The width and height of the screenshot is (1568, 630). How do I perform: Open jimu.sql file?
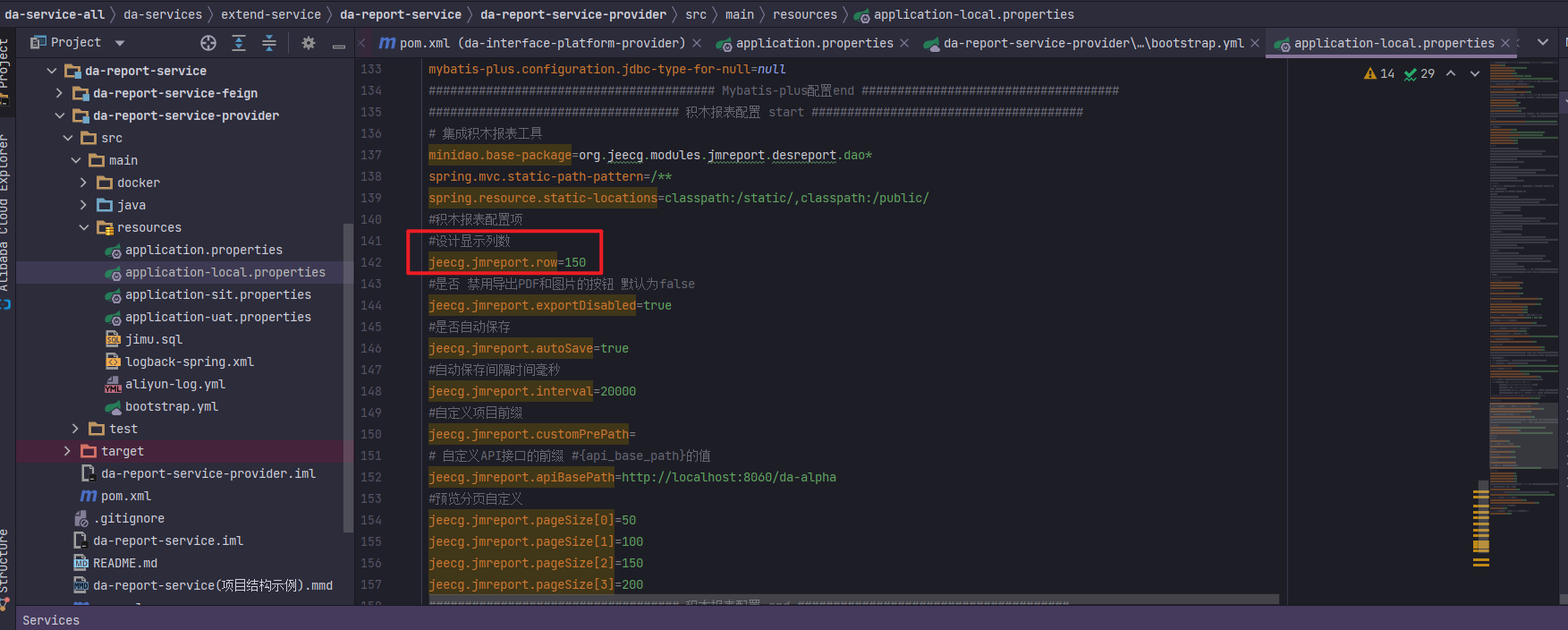click(153, 339)
